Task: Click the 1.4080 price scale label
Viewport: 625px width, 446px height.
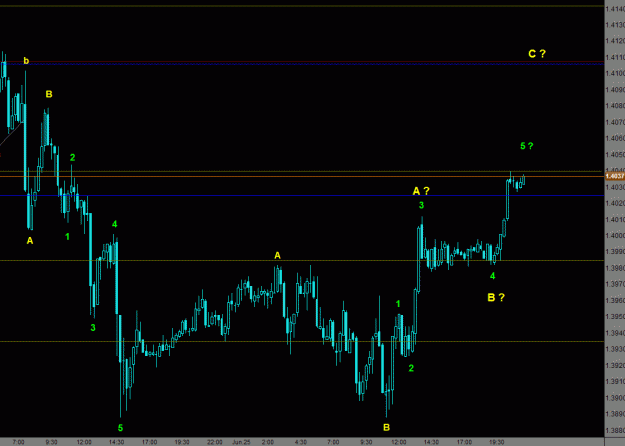Action: 615,106
